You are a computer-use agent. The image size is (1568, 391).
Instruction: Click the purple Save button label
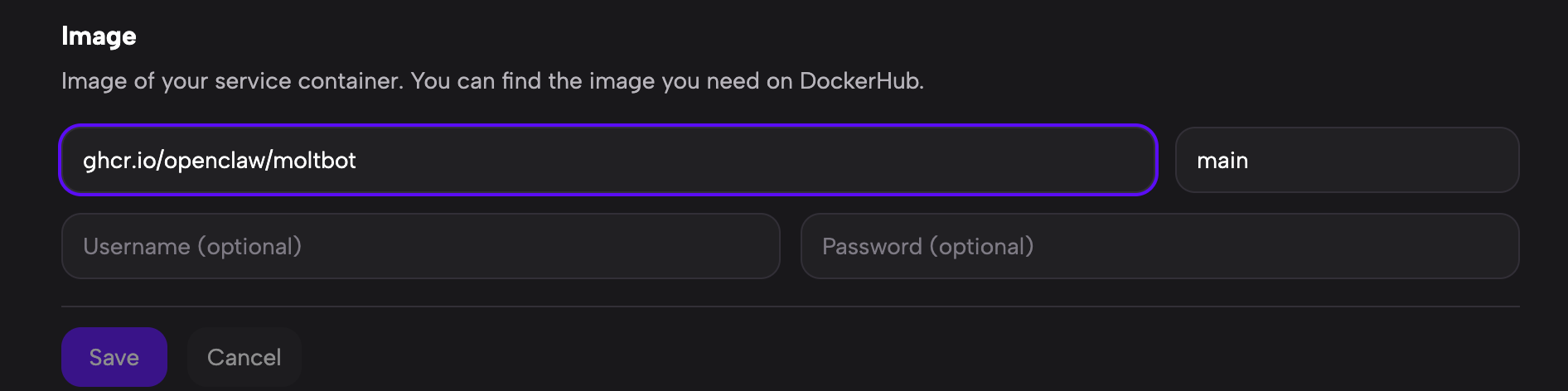tap(114, 357)
